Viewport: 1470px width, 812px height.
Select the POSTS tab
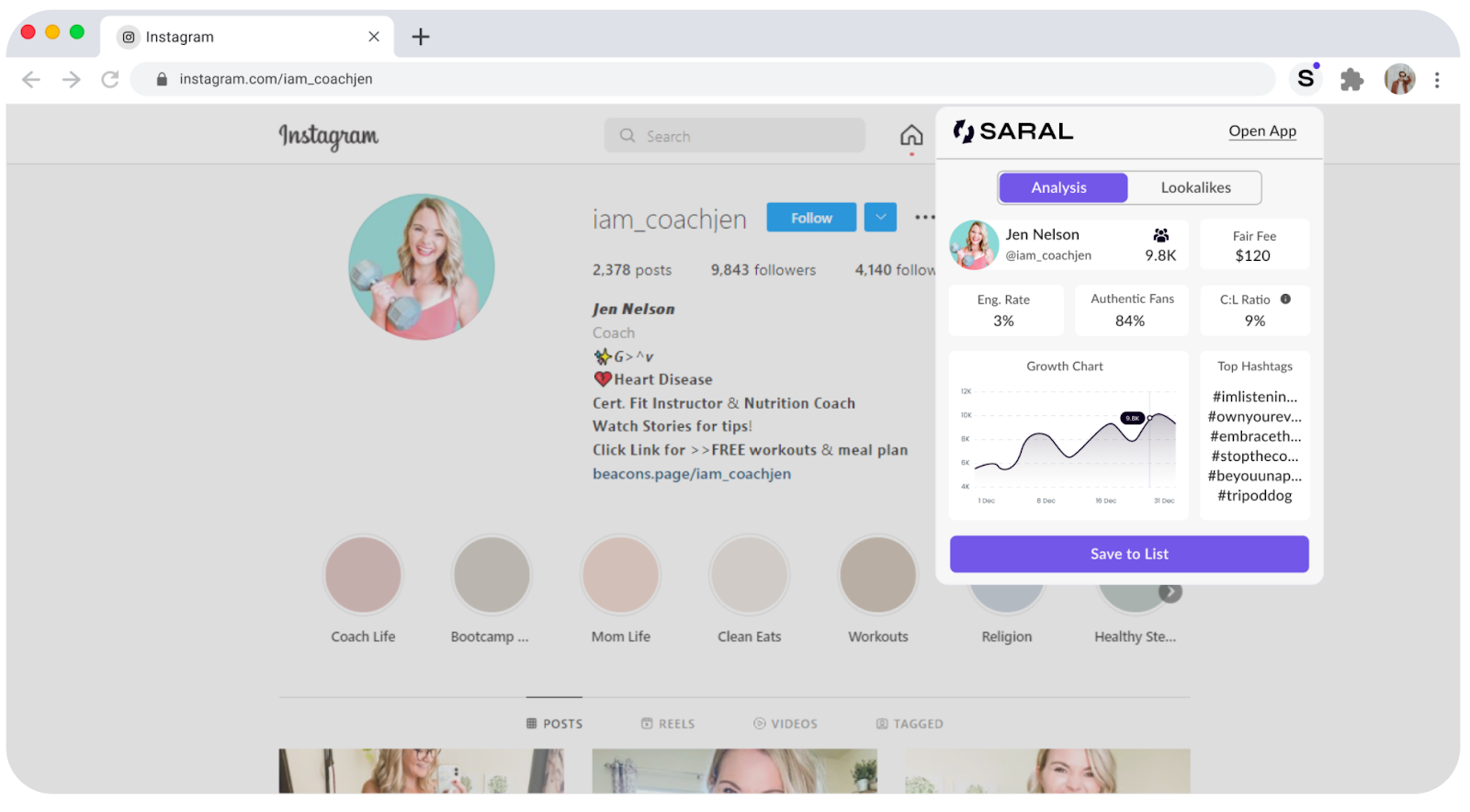[x=554, y=724]
